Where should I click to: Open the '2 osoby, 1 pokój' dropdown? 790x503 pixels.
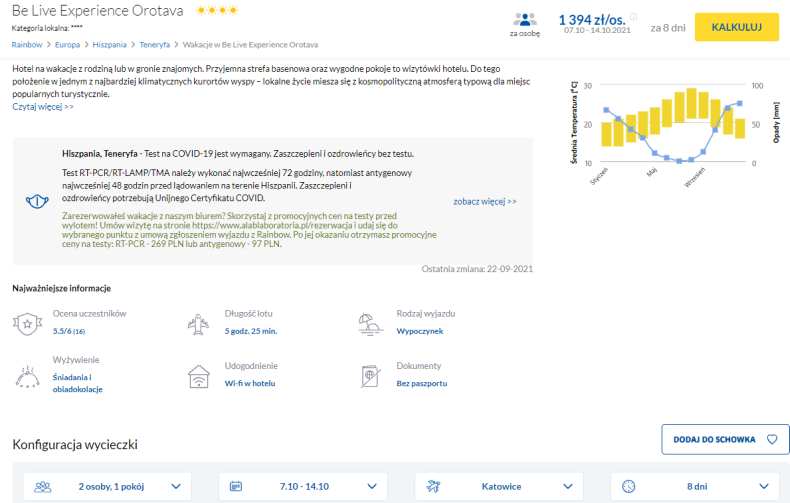107,486
